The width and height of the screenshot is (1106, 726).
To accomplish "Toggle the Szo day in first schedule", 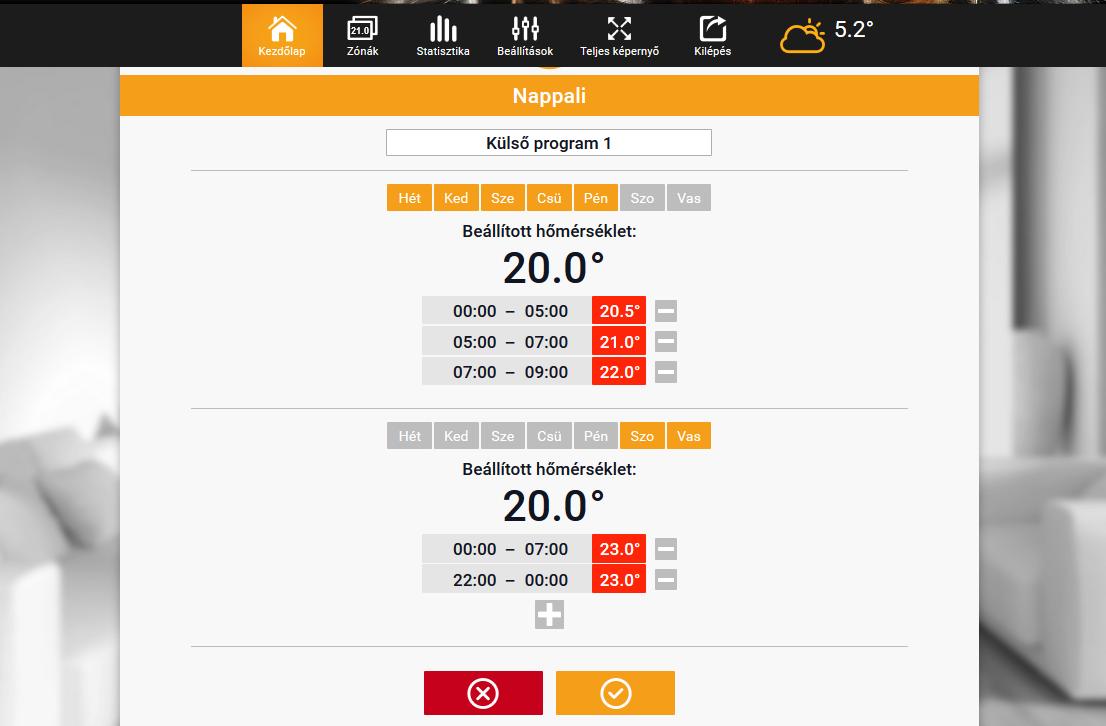I will click(x=642, y=197).
